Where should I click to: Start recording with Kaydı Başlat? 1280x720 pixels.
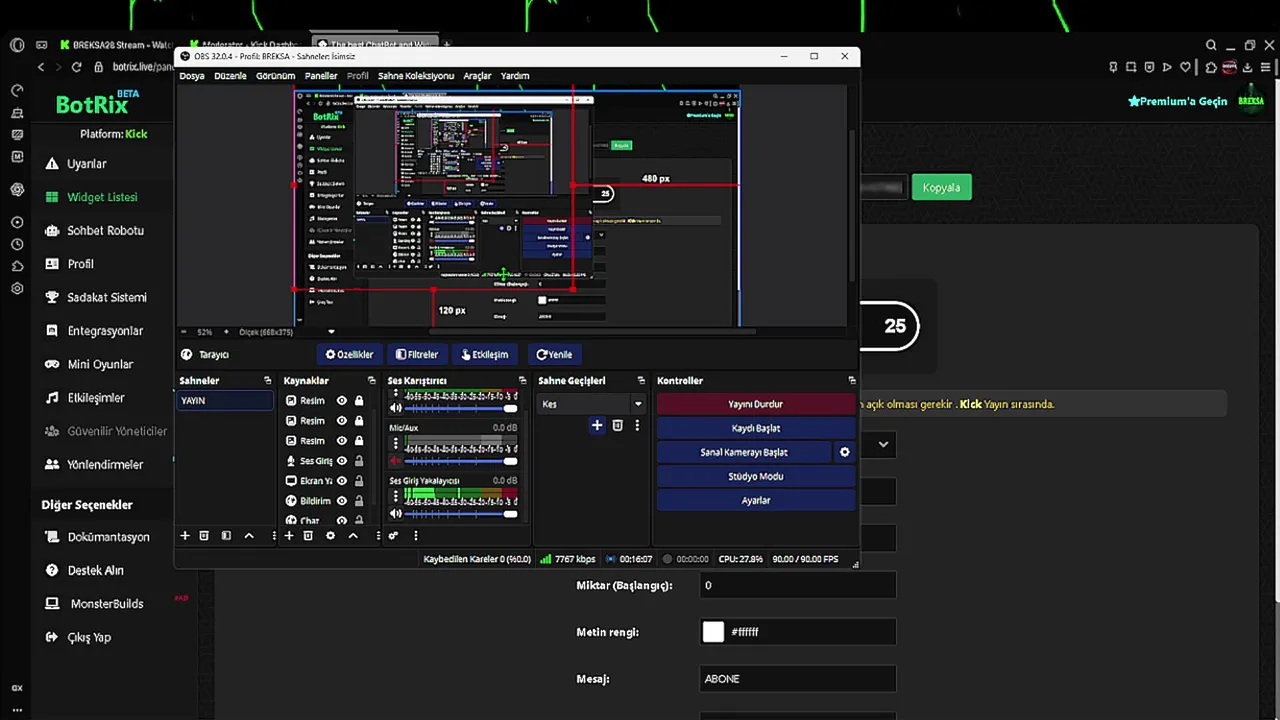(x=755, y=428)
